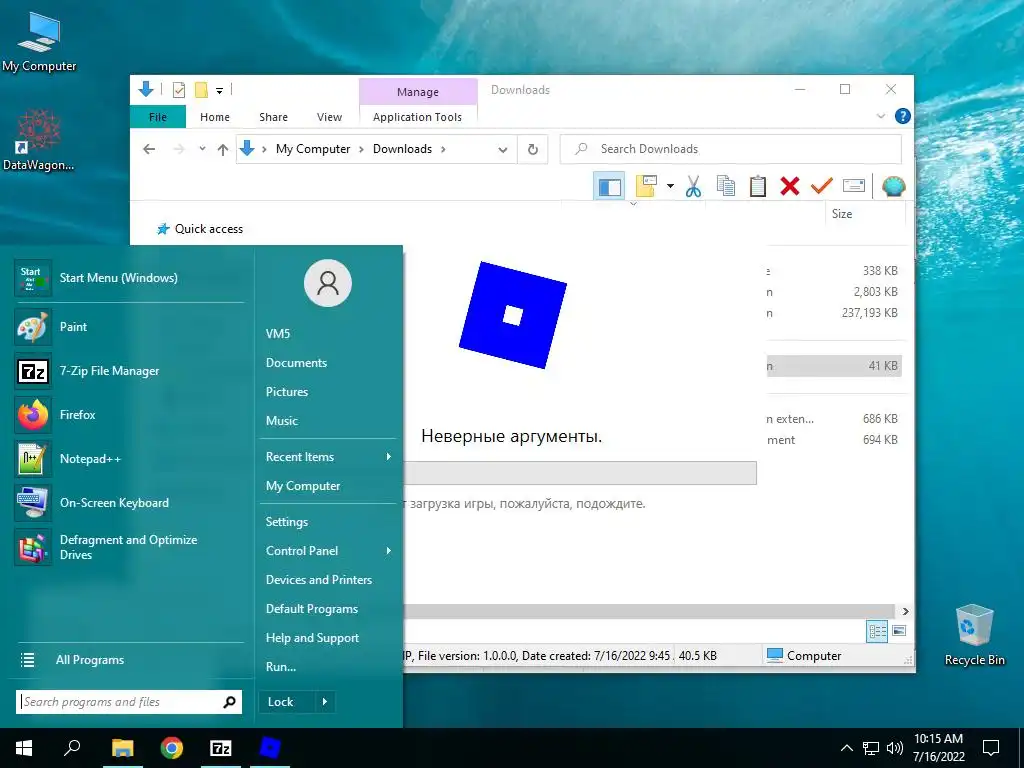Refresh the Downloads folder

click(533, 150)
